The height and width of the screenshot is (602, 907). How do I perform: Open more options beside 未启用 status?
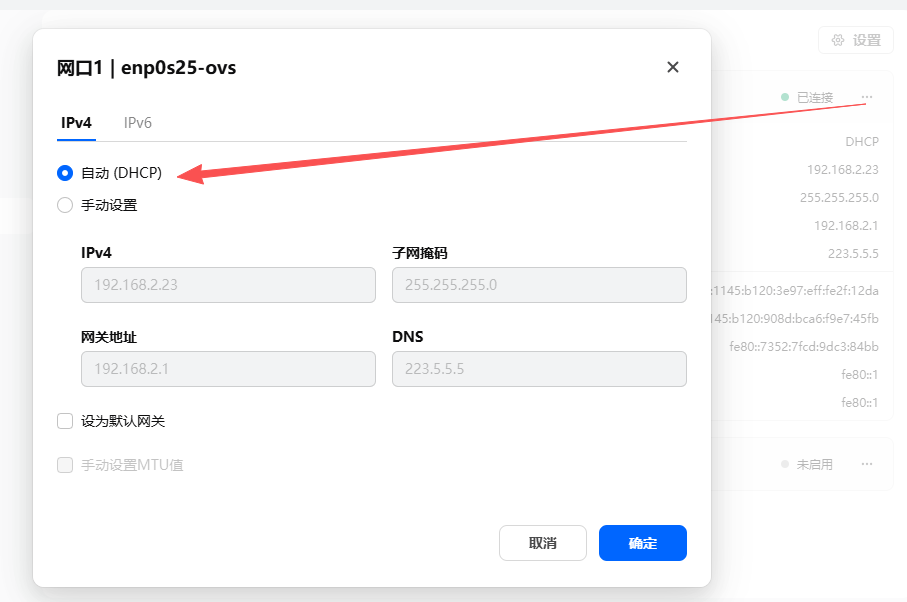[x=867, y=465]
